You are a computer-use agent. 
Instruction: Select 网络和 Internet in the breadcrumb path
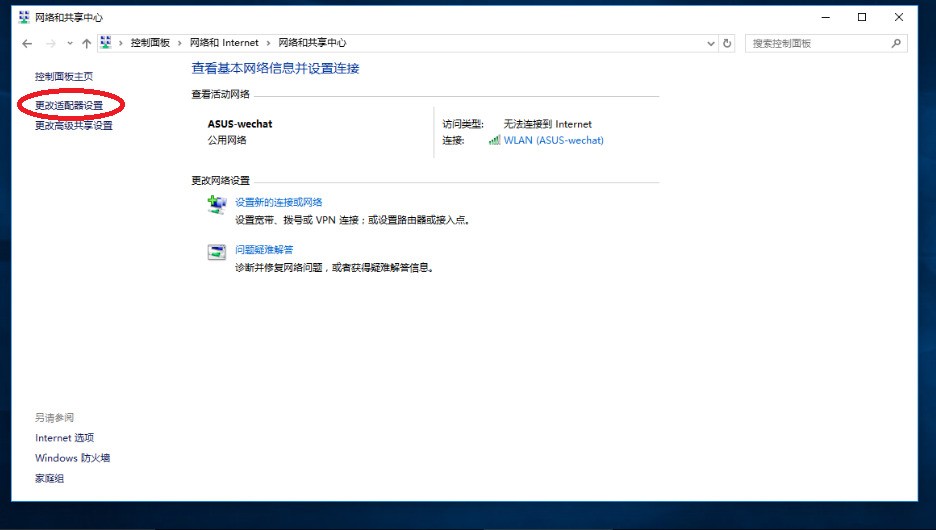click(224, 43)
